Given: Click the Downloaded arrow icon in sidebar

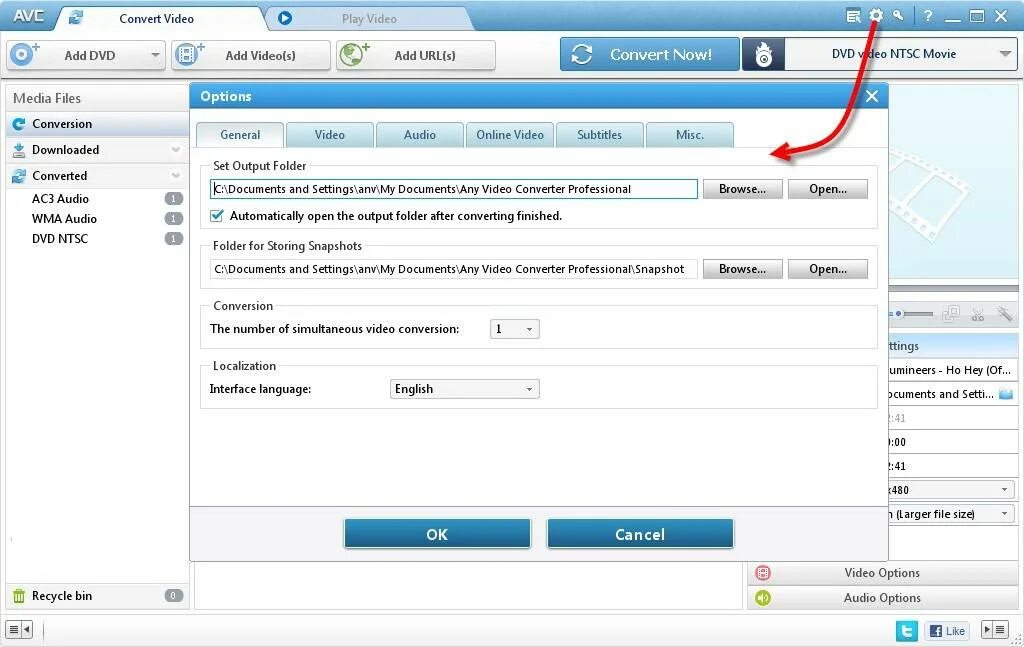Looking at the screenshot, I should click(19, 150).
